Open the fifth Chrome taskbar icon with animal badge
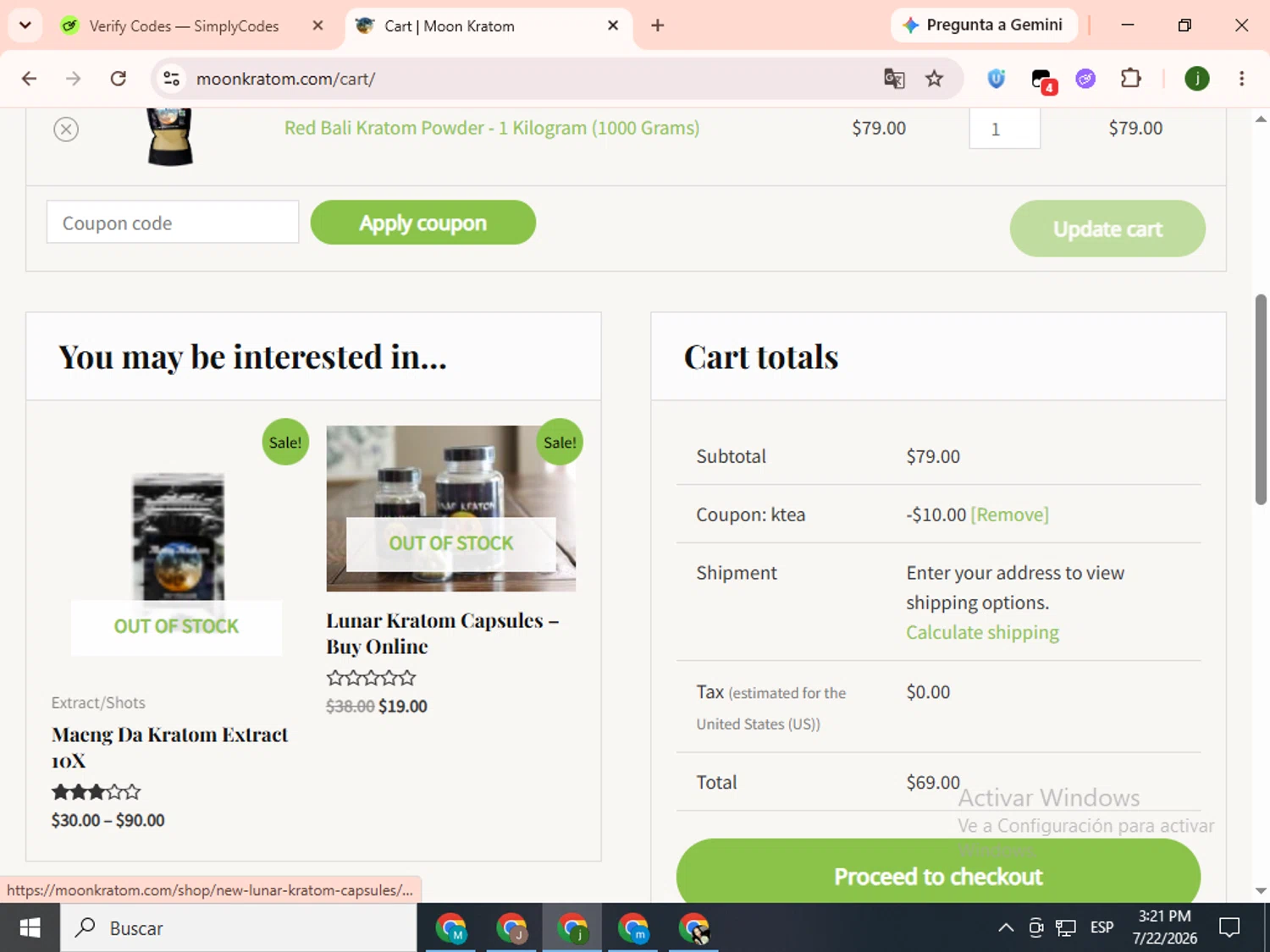Image resolution: width=1270 pixels, height=952 pixels. point(694,928)
